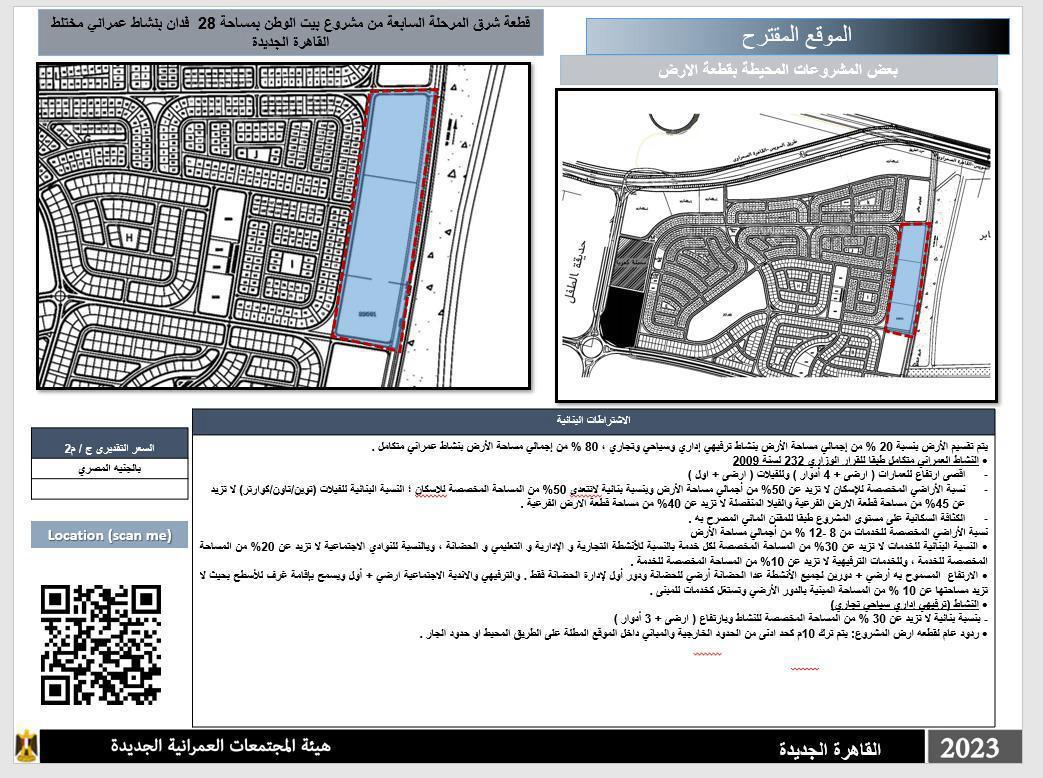The height and width of the screenshot is (778, 1043).
Task: Click the solid black block on the right map
Action: 621,319
